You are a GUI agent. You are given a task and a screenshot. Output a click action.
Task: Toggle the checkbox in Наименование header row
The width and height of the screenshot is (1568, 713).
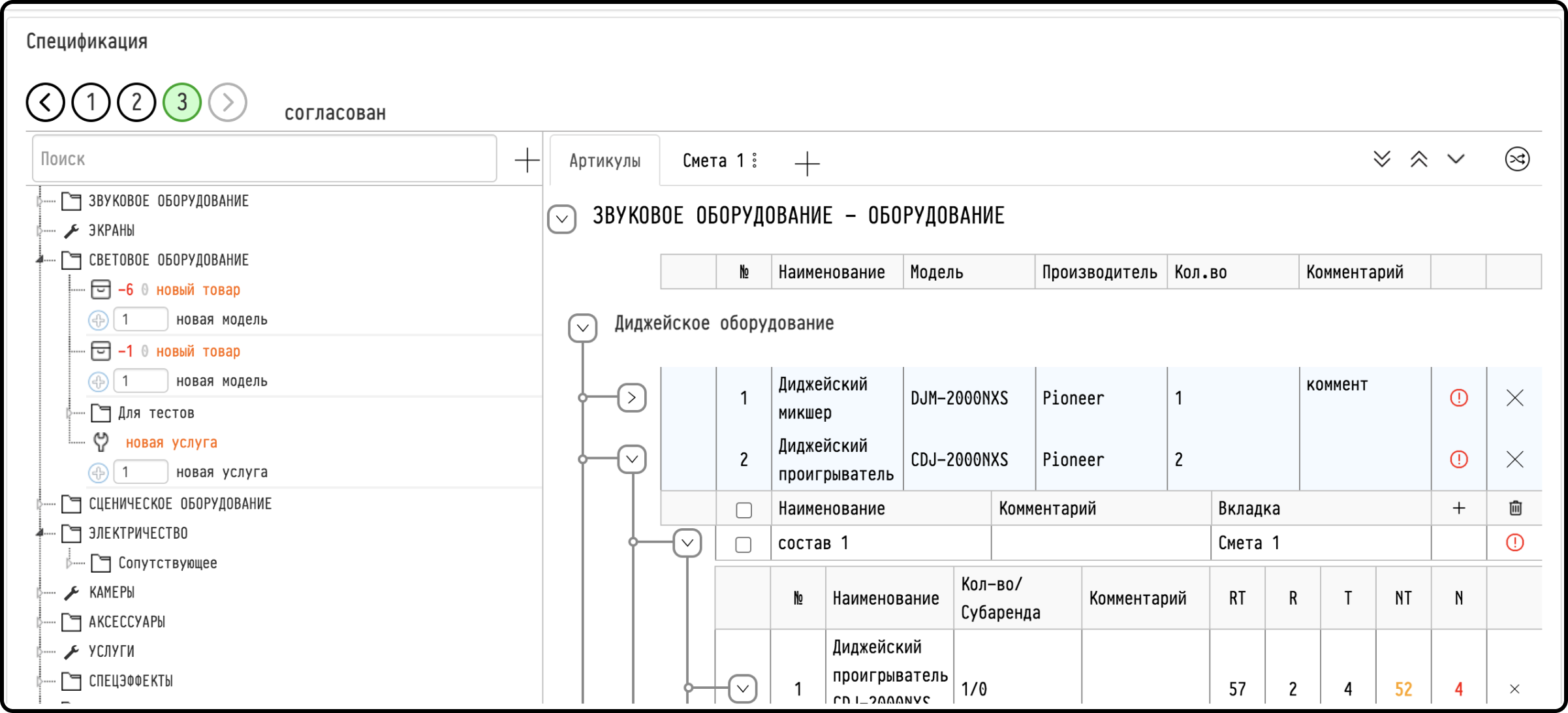pos(744,510)
